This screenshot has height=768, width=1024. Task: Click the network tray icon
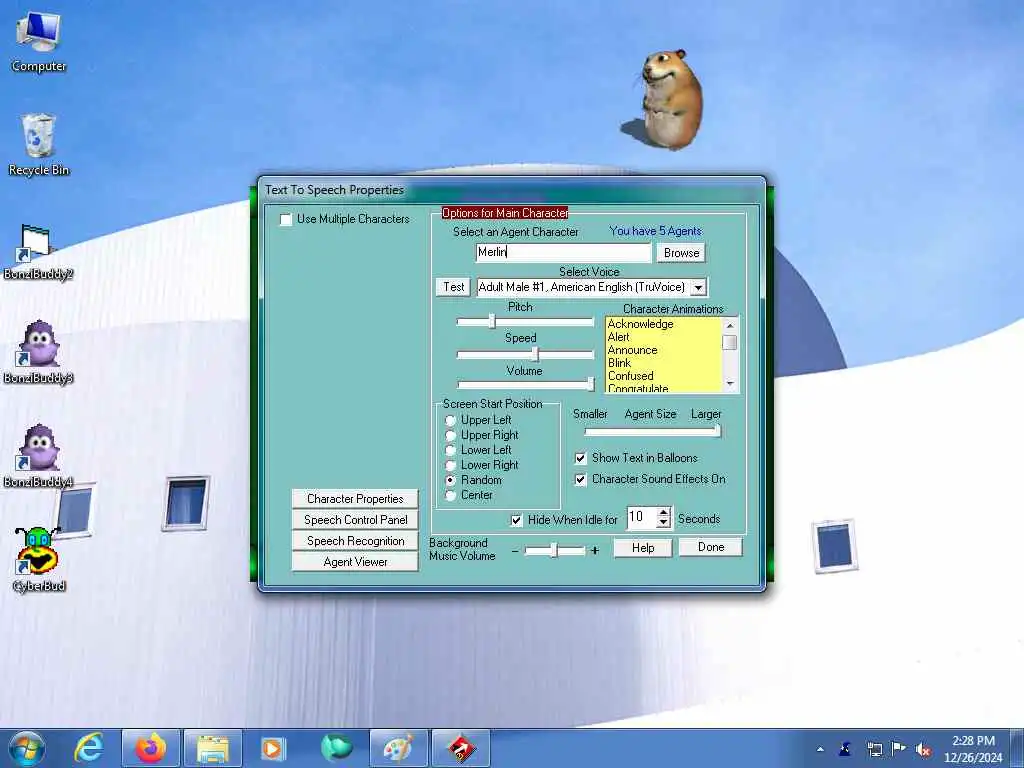(874, 750)
